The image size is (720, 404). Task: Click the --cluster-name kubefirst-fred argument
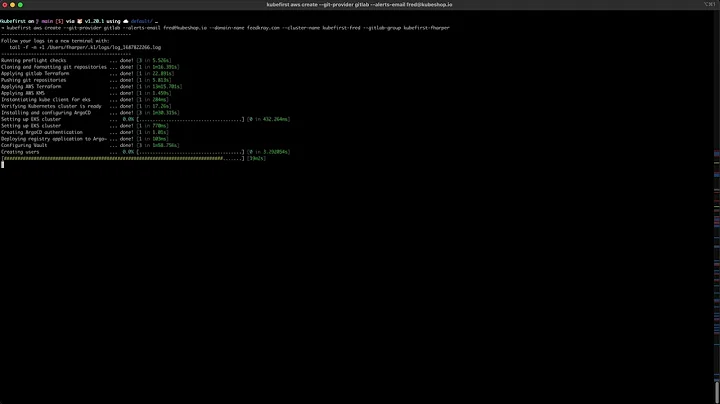pos(321,28)
